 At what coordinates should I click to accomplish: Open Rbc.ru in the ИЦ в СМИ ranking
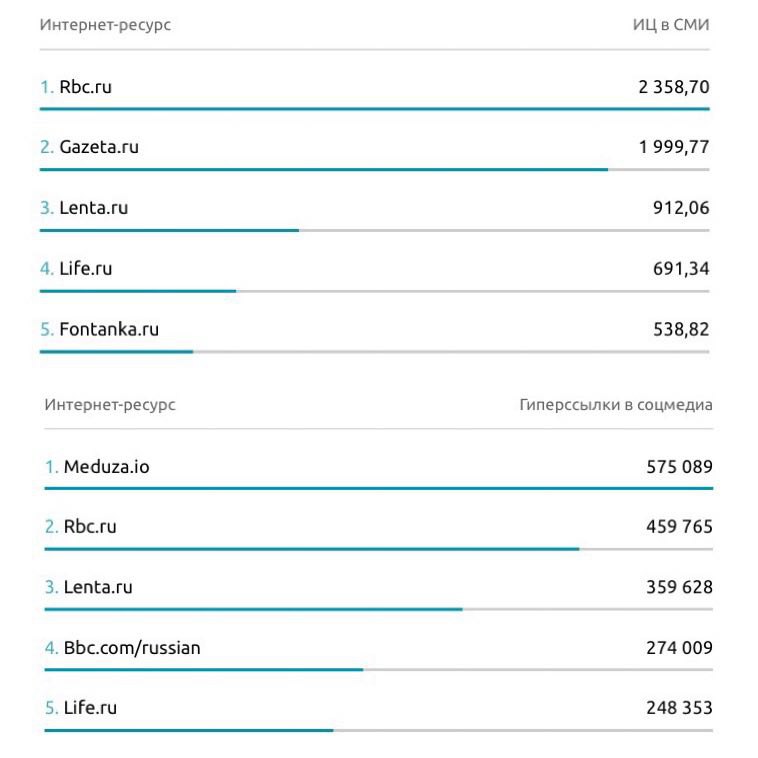85,87
